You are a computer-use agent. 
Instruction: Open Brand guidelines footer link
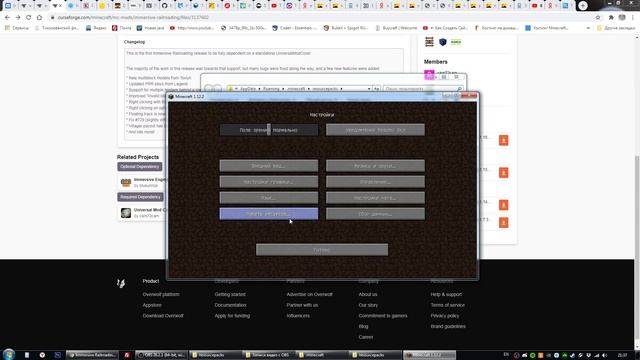tap(448, 326)
